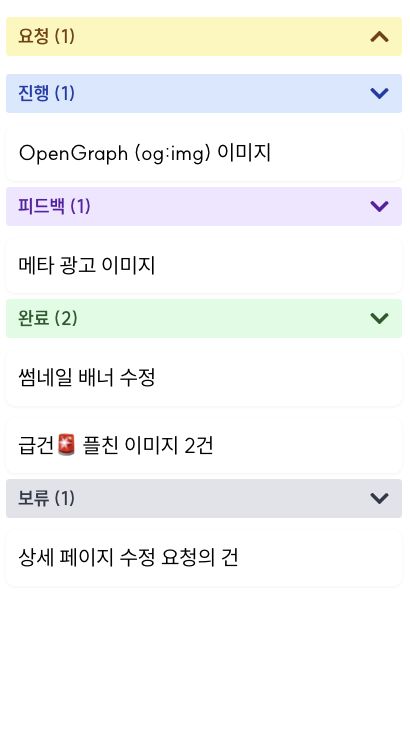Open the OpenGraph (og:img) 이미지 card
The height and width of the screenshot is (748, 410).
click(204, 153)
